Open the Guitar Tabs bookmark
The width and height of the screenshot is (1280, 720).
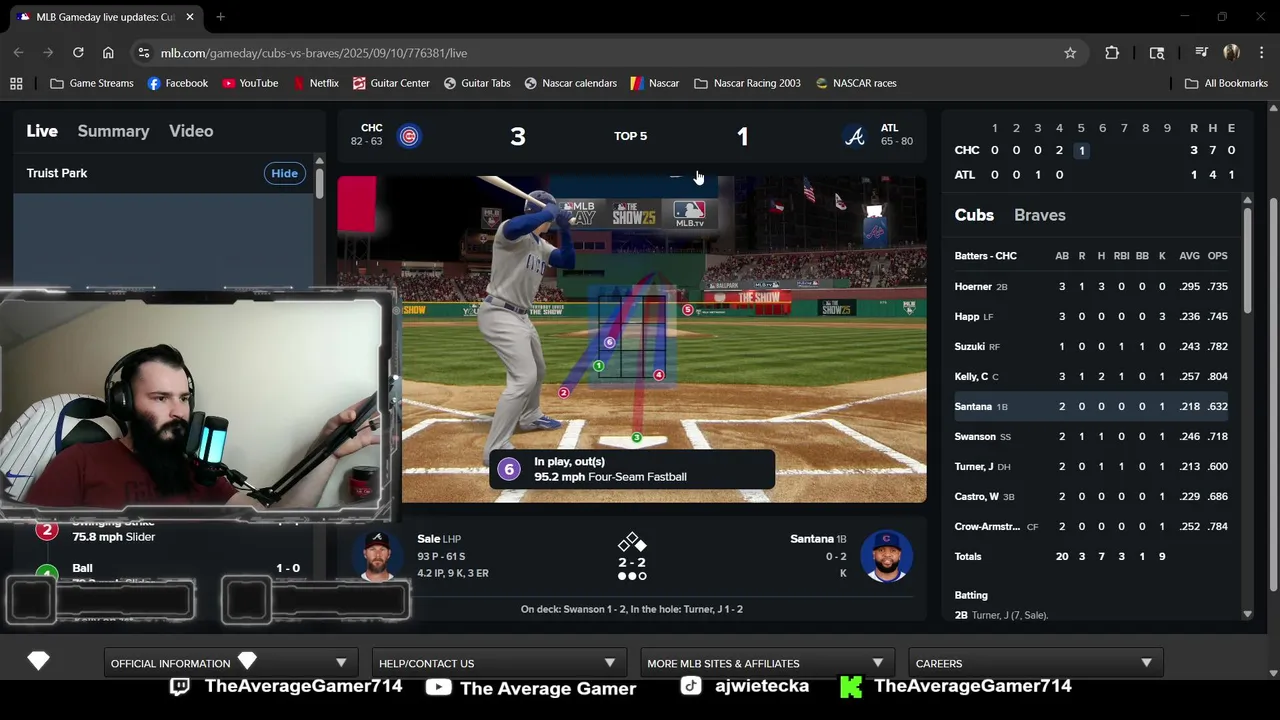(x=477, y=83)
